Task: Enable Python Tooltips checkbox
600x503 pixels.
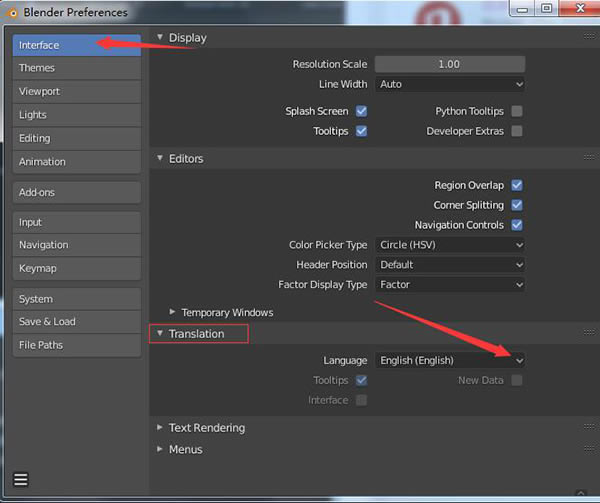Action: (x=517, y=111)
